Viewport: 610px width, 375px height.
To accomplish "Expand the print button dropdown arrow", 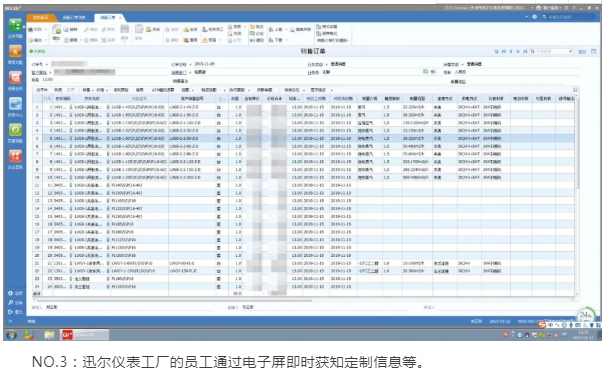I will [x=46, y=30].
